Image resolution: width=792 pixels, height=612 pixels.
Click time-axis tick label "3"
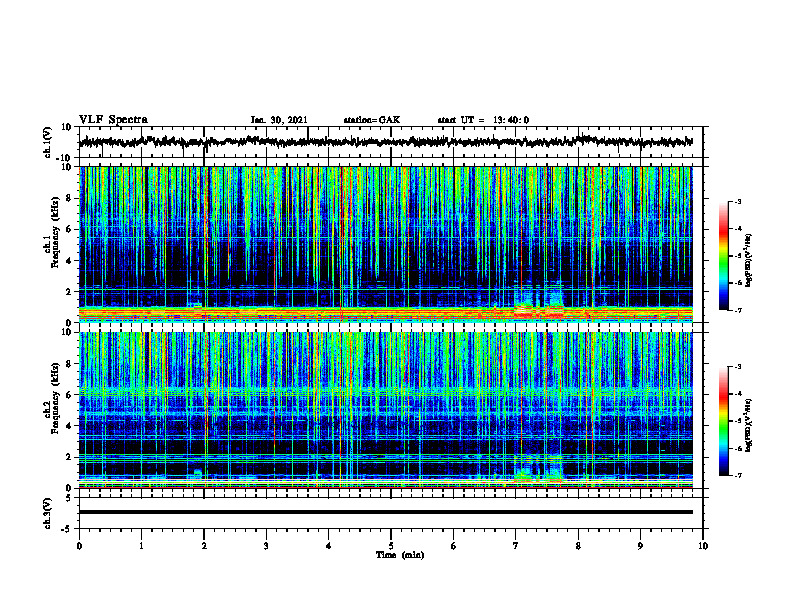266,546
